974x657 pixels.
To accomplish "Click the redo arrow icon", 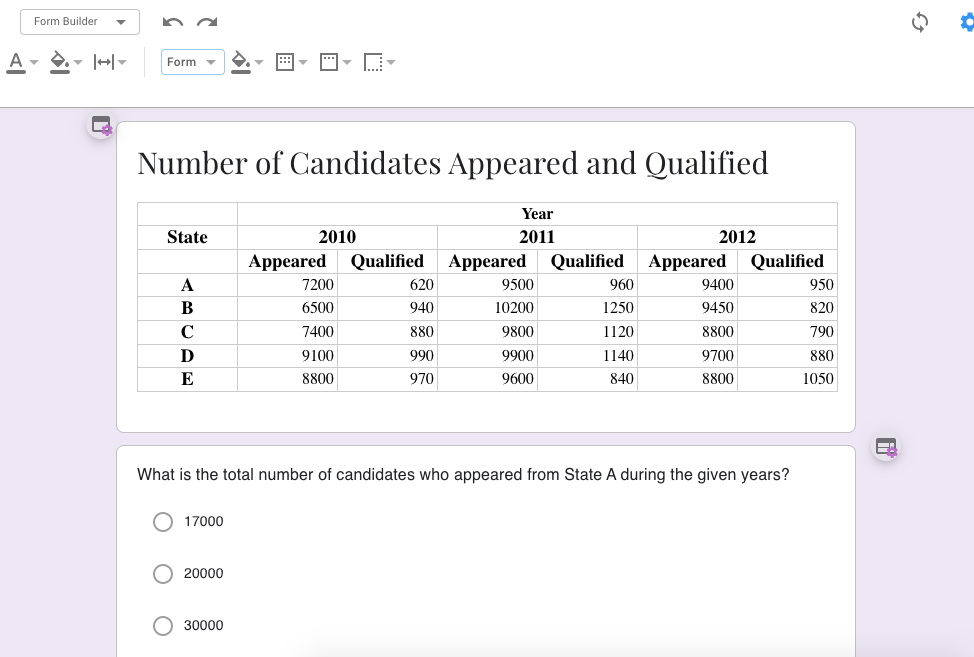I will pyautogui.click(x=207, y=22).
